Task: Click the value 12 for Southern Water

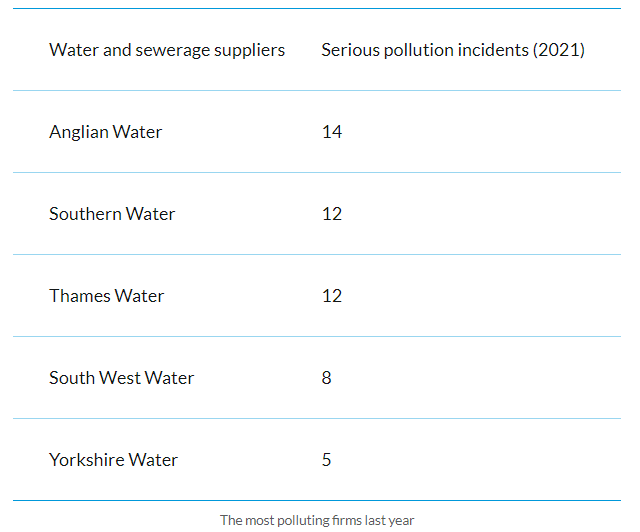Action: [332, 214]
